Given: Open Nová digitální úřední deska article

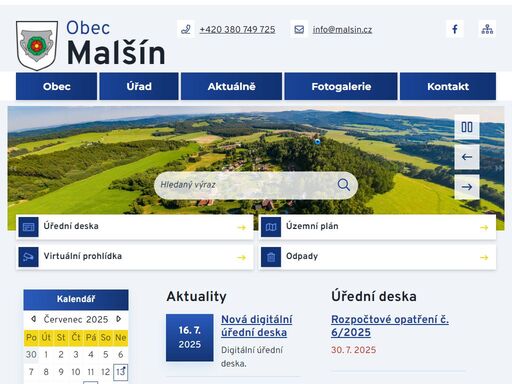Looking at the screenshot, I should pos(257,326).
